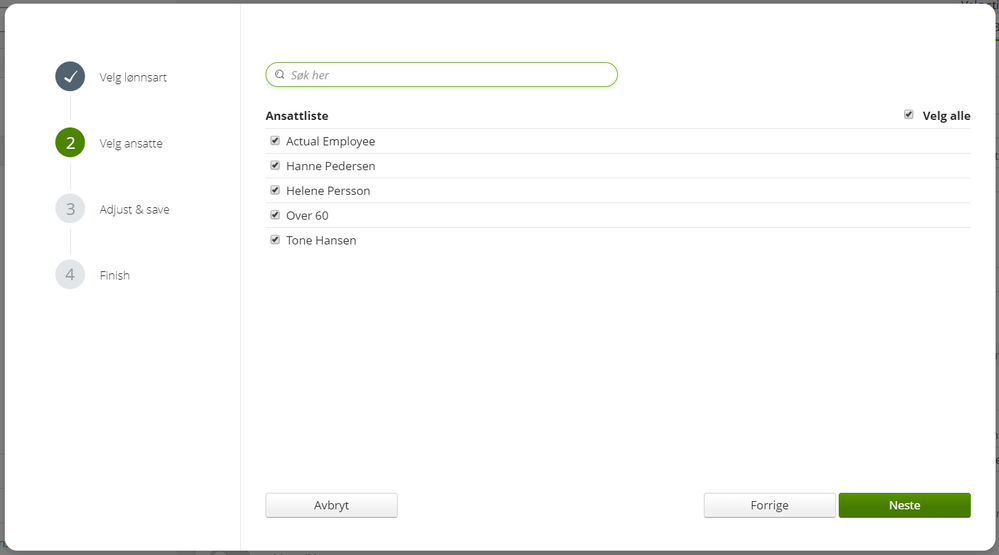Open the Adjust & save step
This screenshot has width=999, height=555.
tap(134, 209)
